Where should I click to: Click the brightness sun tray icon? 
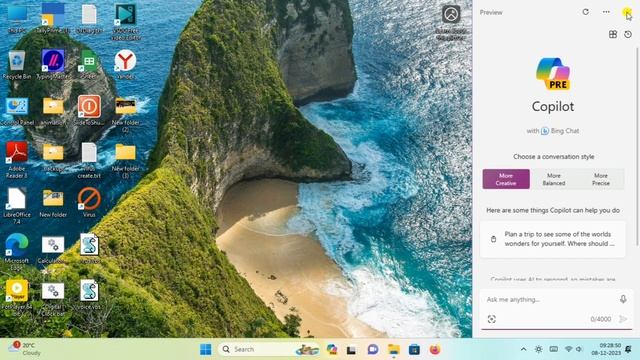pyautogui.click(x=539, y=349)
